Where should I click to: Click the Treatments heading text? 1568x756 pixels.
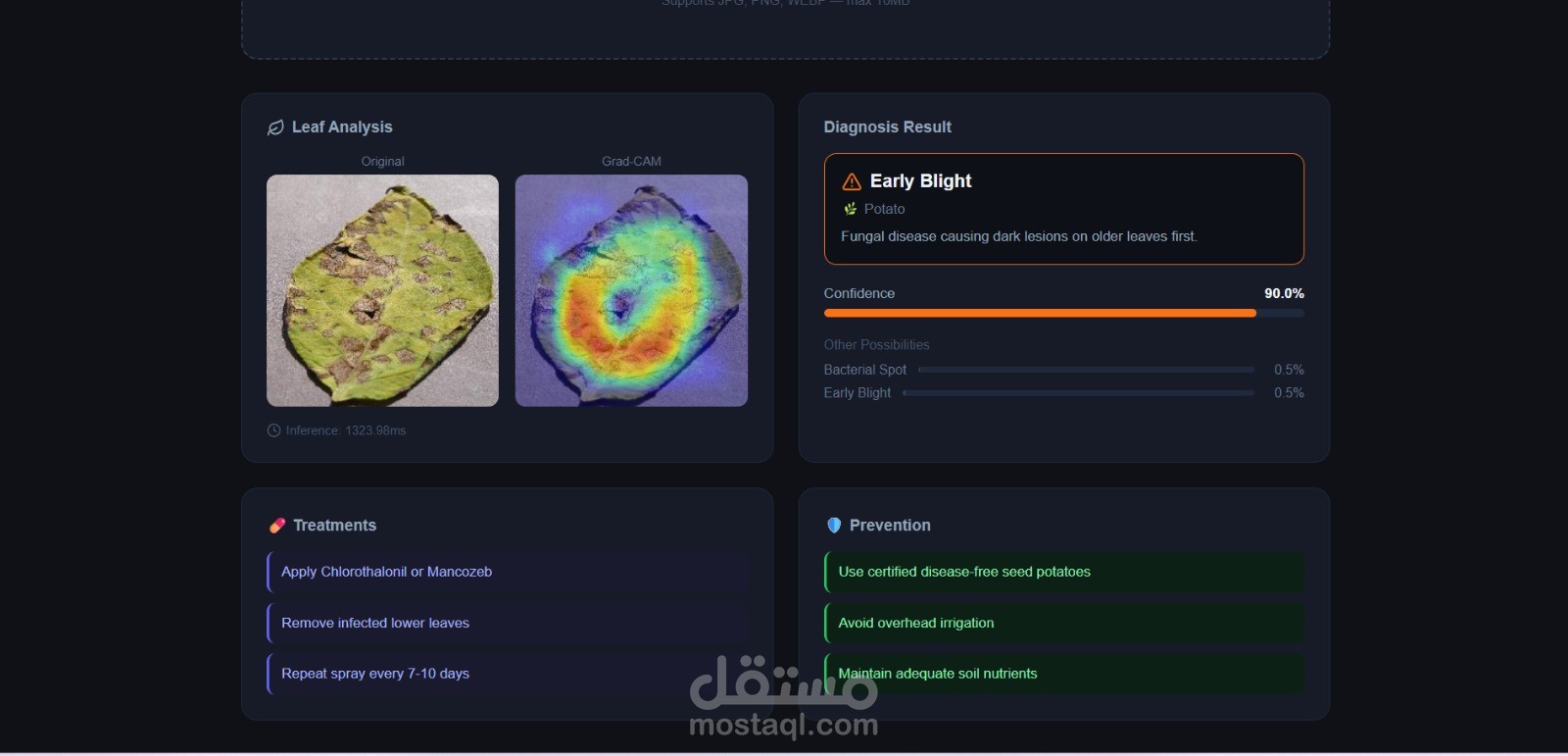point(334,526)
